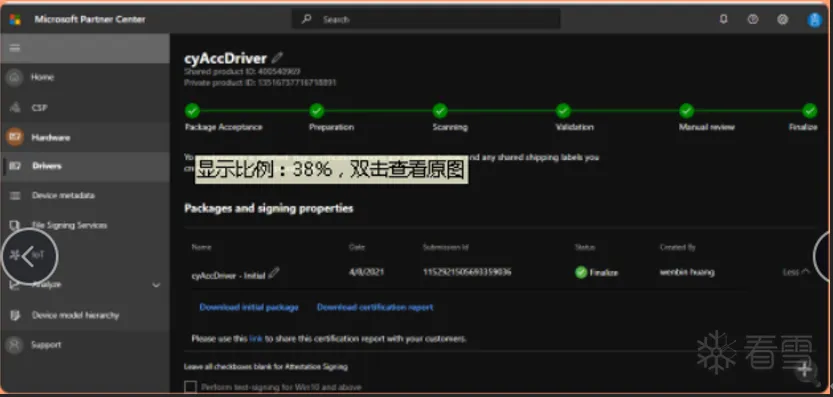
Task: Click the Microsoft logo in the header
Action: [15, 20]
